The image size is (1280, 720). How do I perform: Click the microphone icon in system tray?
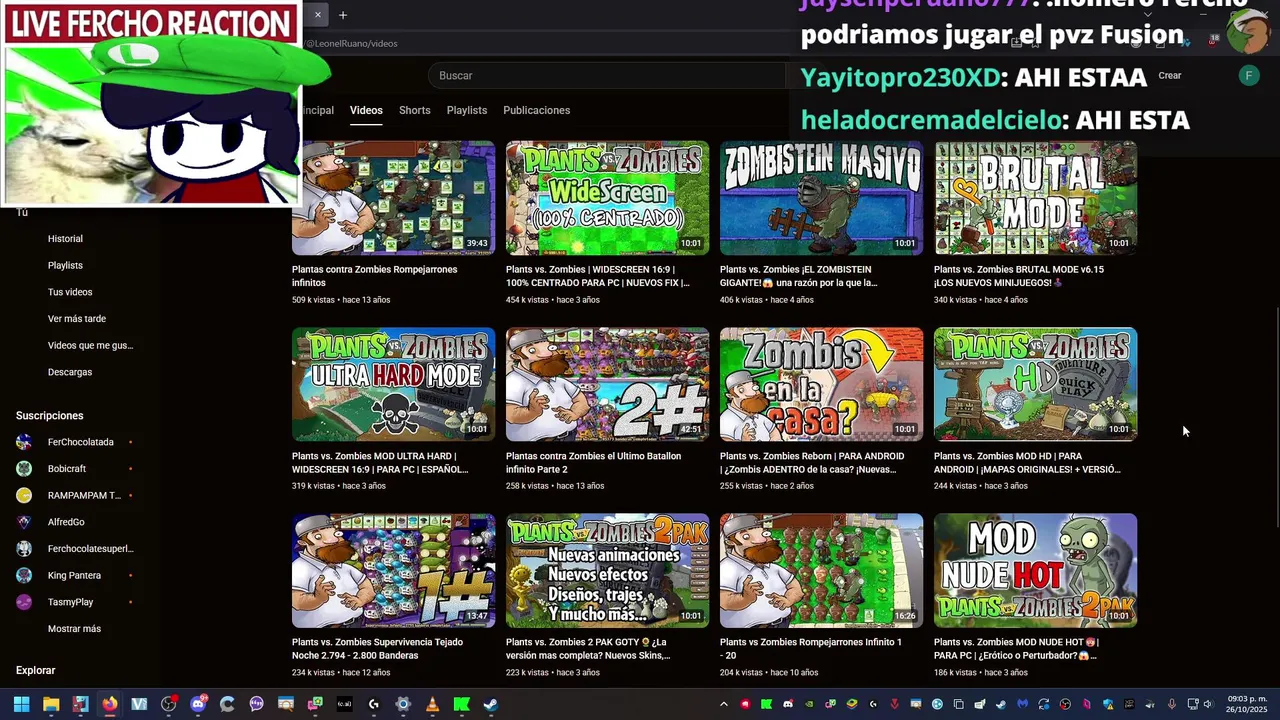click(1172, 704)
